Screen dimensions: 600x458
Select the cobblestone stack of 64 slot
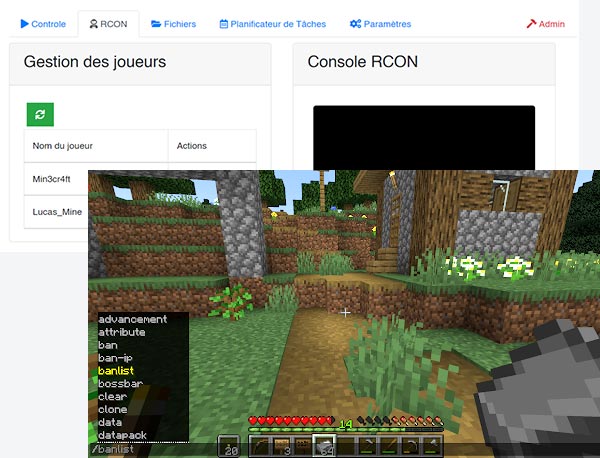[324, 445]
